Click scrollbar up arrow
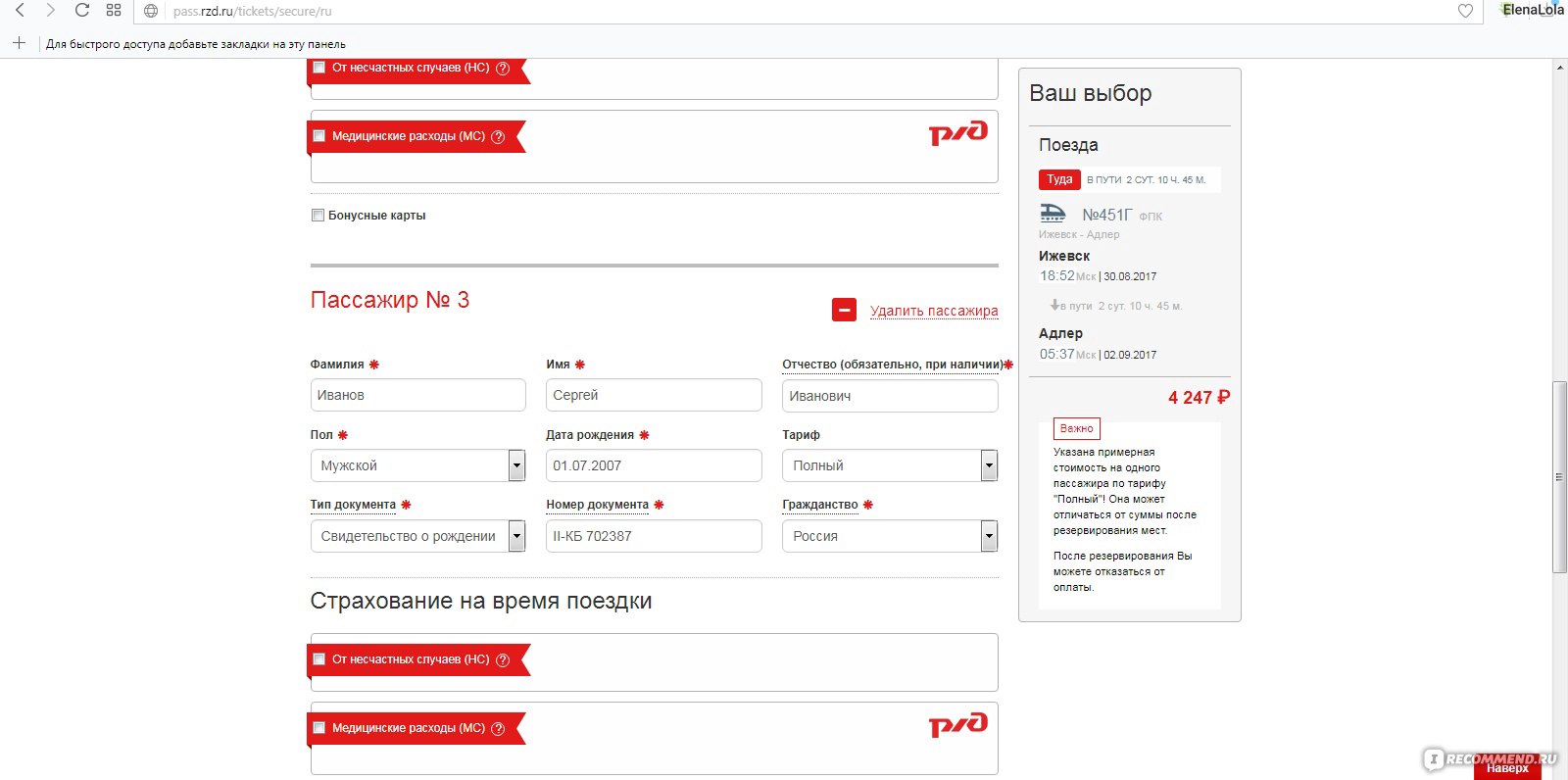This screenshot has height=780, width=1568. click(1559, 68)
